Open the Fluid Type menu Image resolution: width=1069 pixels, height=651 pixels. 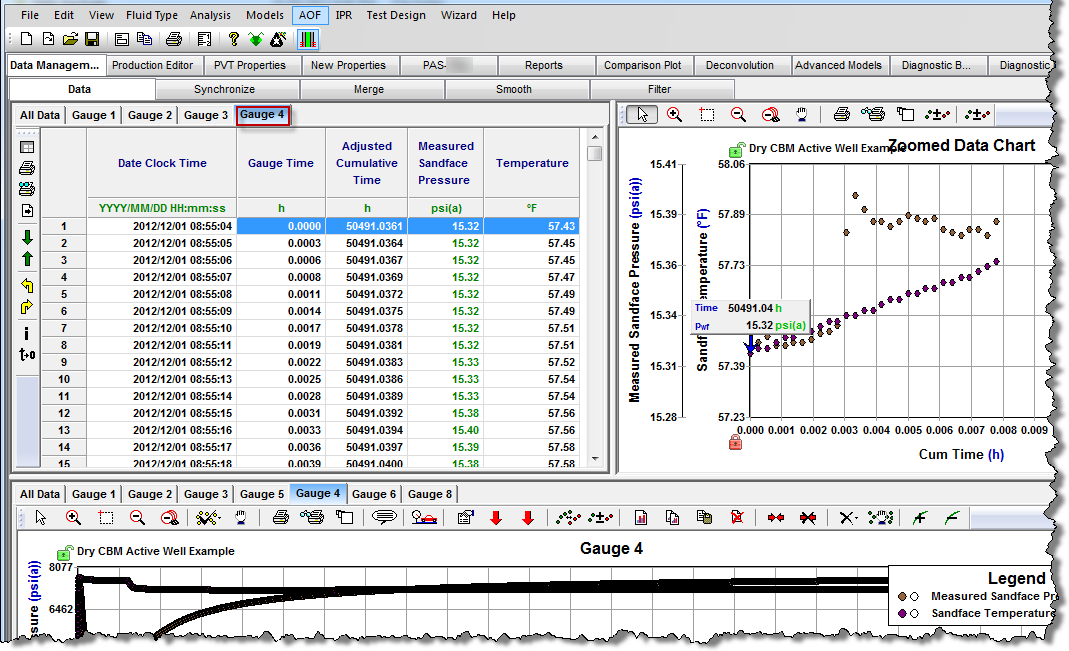152,15
